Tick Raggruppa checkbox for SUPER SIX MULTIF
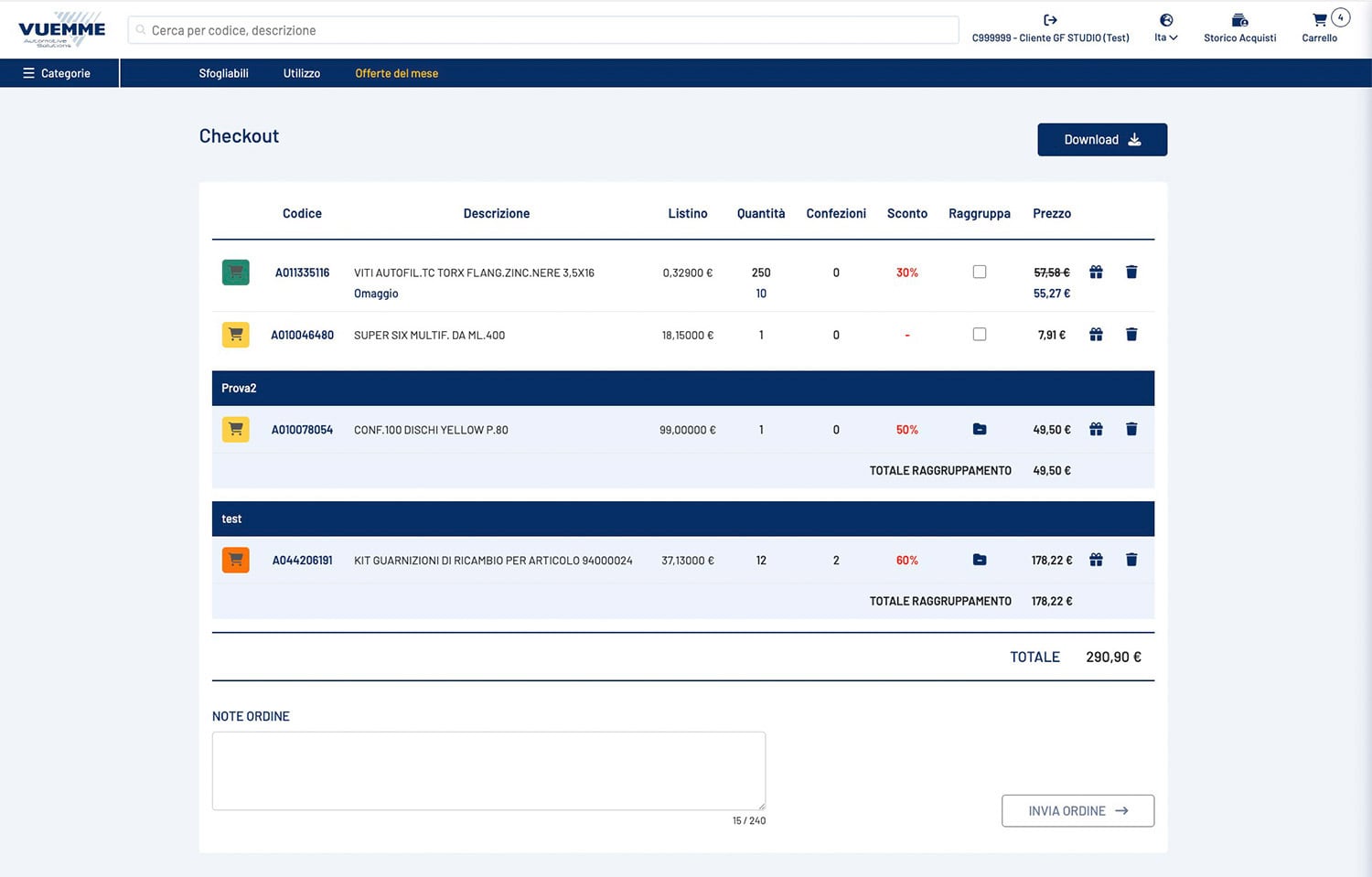The width and height of the screenshot is (1372, 877). (x=980, y=335)
